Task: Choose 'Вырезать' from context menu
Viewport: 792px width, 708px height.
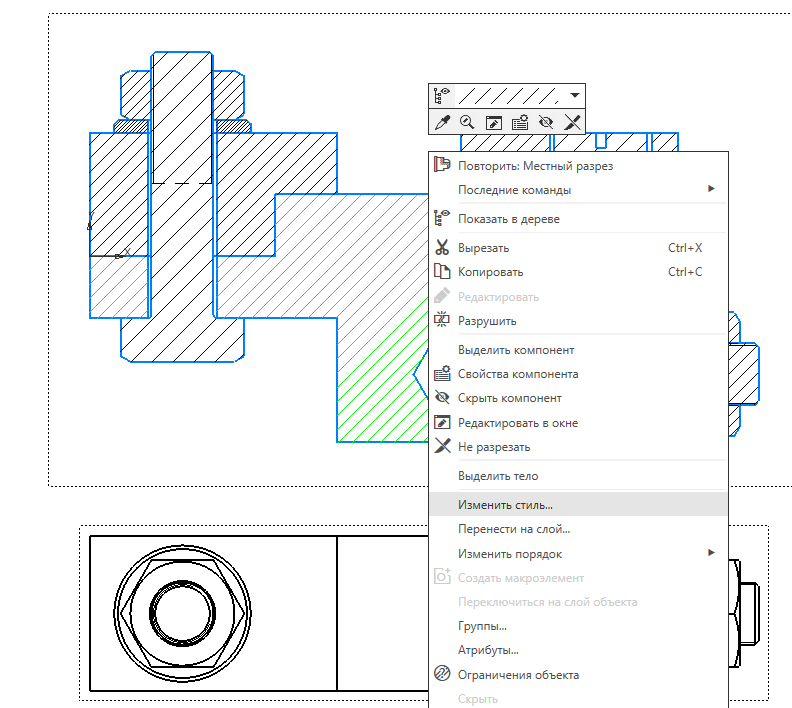Action: [x=578, y=248]
